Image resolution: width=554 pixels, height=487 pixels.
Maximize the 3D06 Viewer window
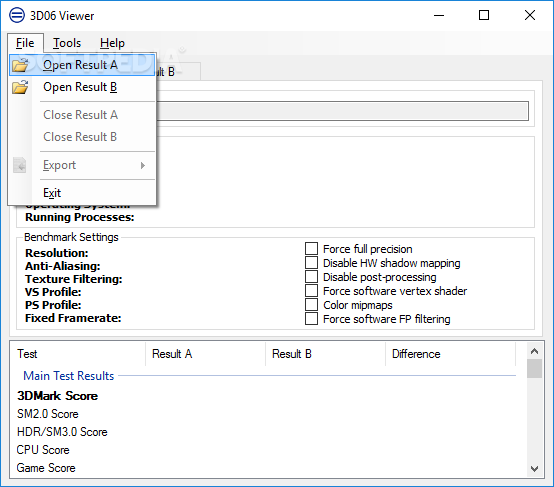tap(484, 15)
